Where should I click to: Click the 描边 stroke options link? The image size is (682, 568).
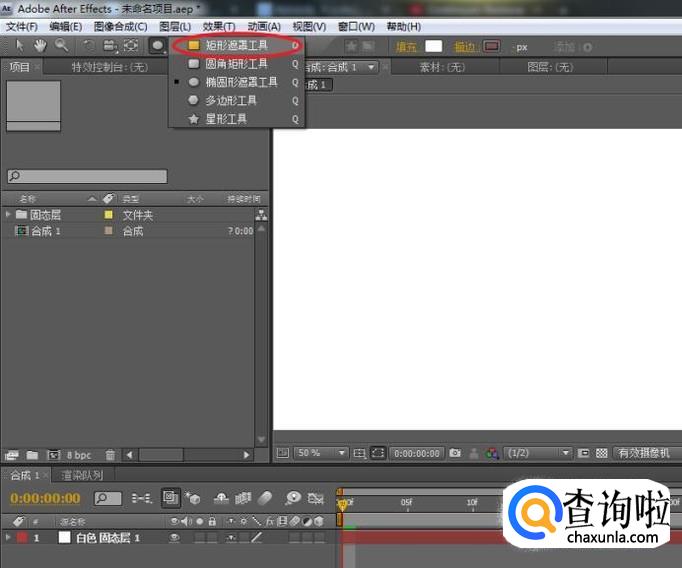tap(464, 46)
